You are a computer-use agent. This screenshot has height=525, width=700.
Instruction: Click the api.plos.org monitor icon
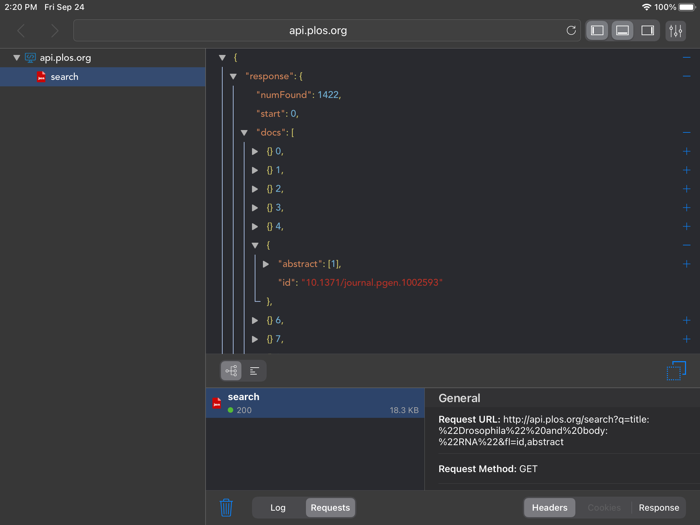point(30,58)
